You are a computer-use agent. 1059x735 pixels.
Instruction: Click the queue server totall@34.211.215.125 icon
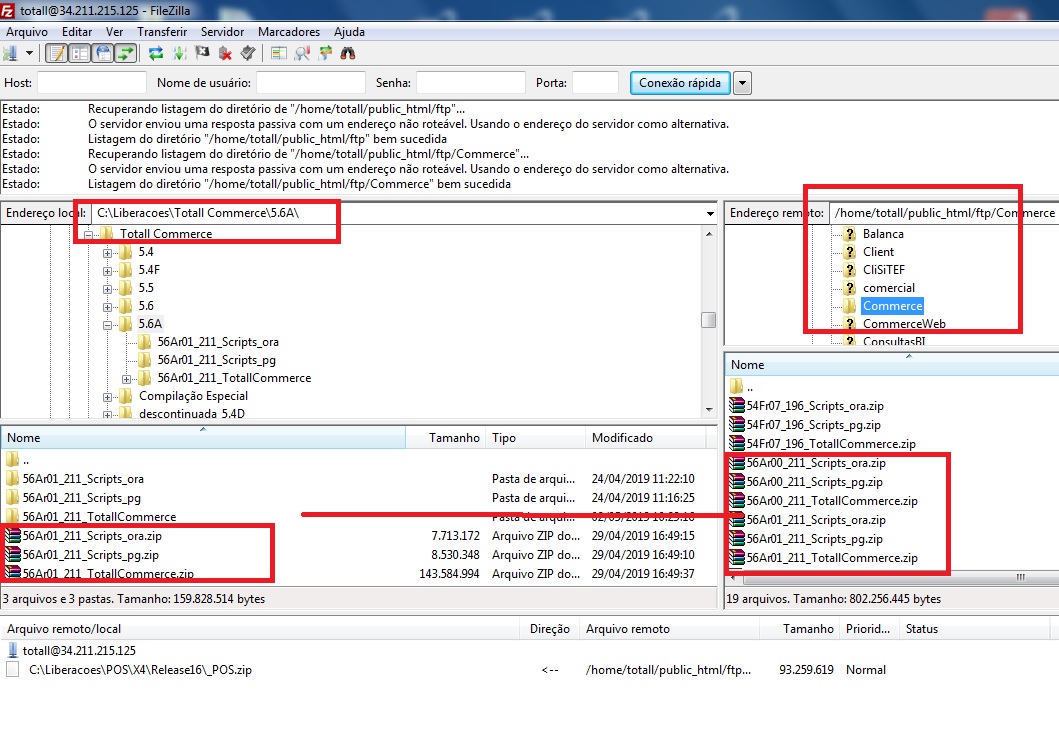[x=13, y=651]
